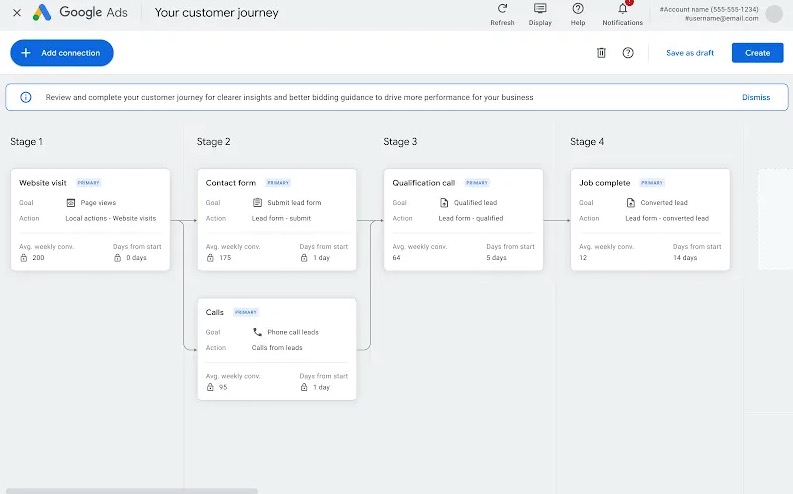This screenshot has height=494, width=793.
Task: Click PRIMARY badge on Qualification call
Action: coord(477,183)
